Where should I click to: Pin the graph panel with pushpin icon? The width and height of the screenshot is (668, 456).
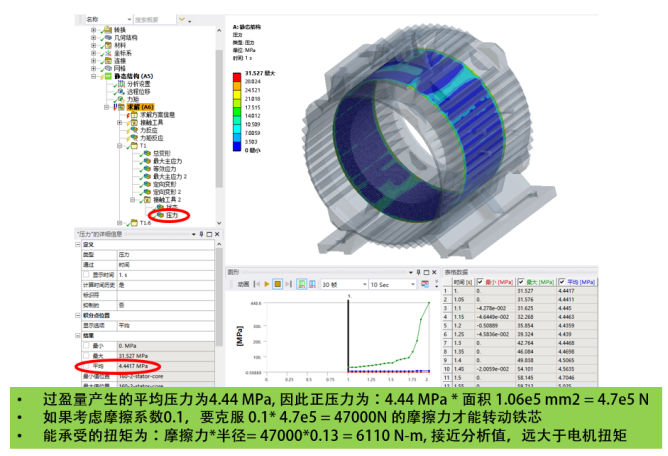(x=419, y=272)
